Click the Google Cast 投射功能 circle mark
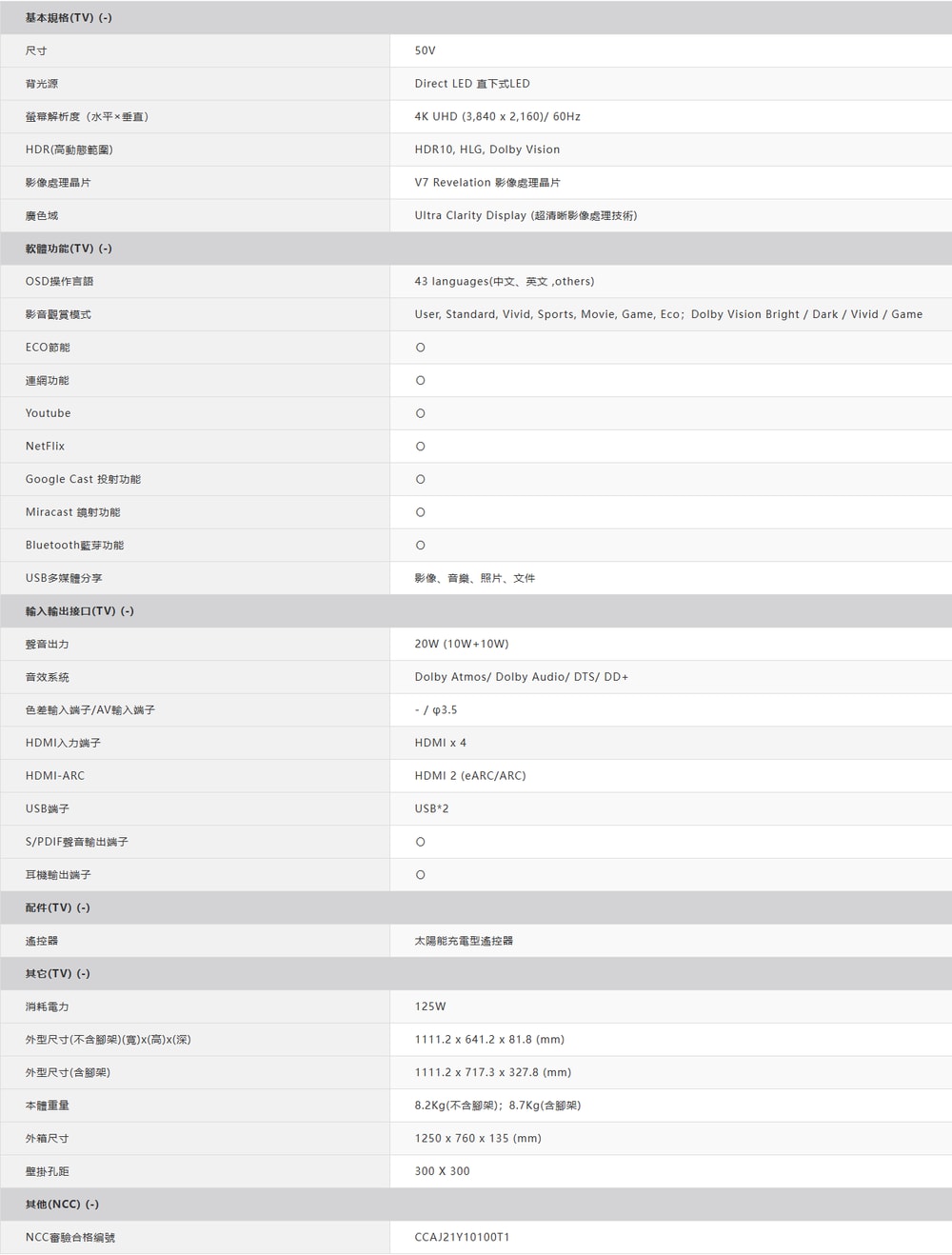The width and height of the screenshot is (952, 1255). [421, 480]
